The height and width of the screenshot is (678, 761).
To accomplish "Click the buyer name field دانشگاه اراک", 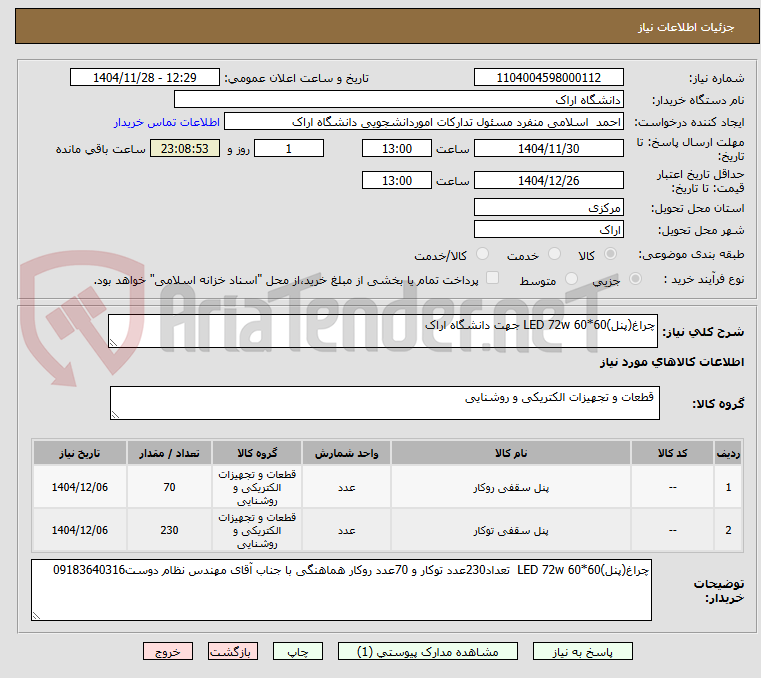I will 398,100.
